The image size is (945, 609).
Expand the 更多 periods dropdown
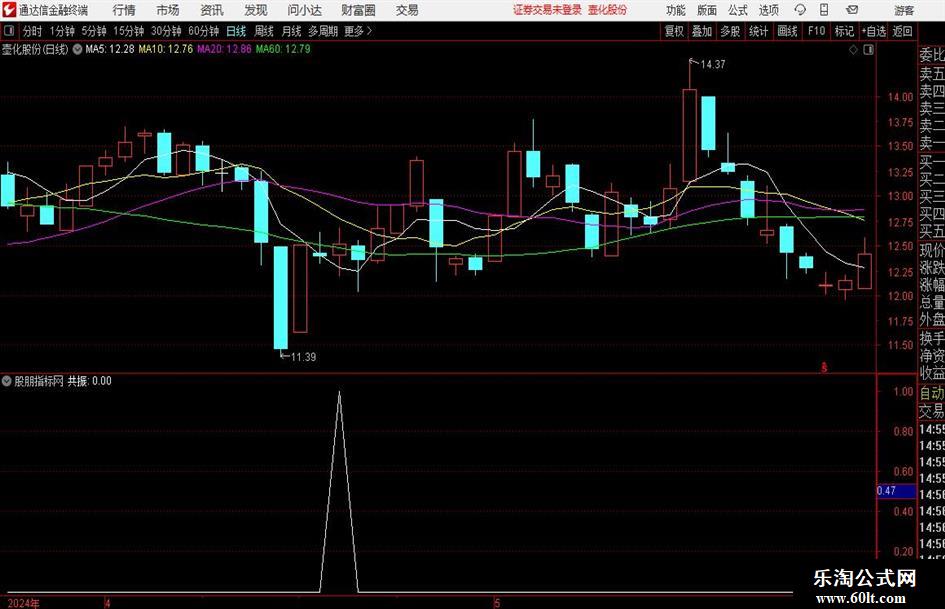click(x=358, y=31)
